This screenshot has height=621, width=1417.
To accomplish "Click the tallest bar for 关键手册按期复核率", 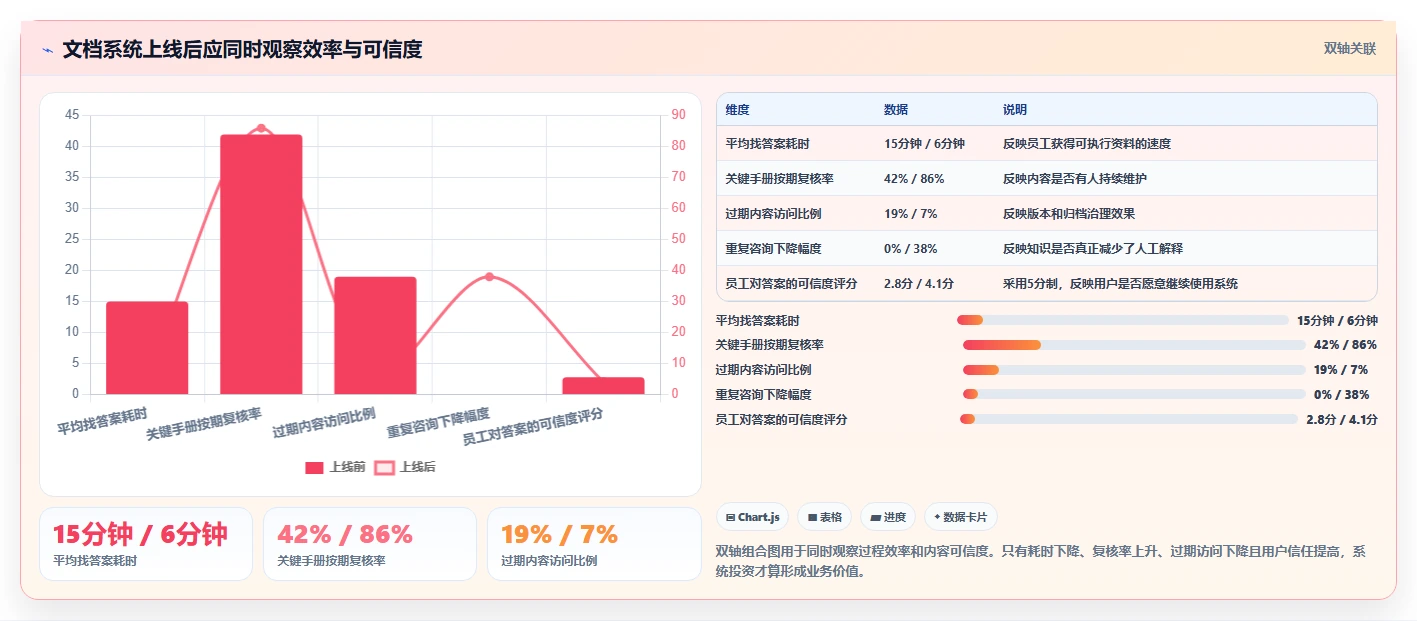I will tap(261, 264).
